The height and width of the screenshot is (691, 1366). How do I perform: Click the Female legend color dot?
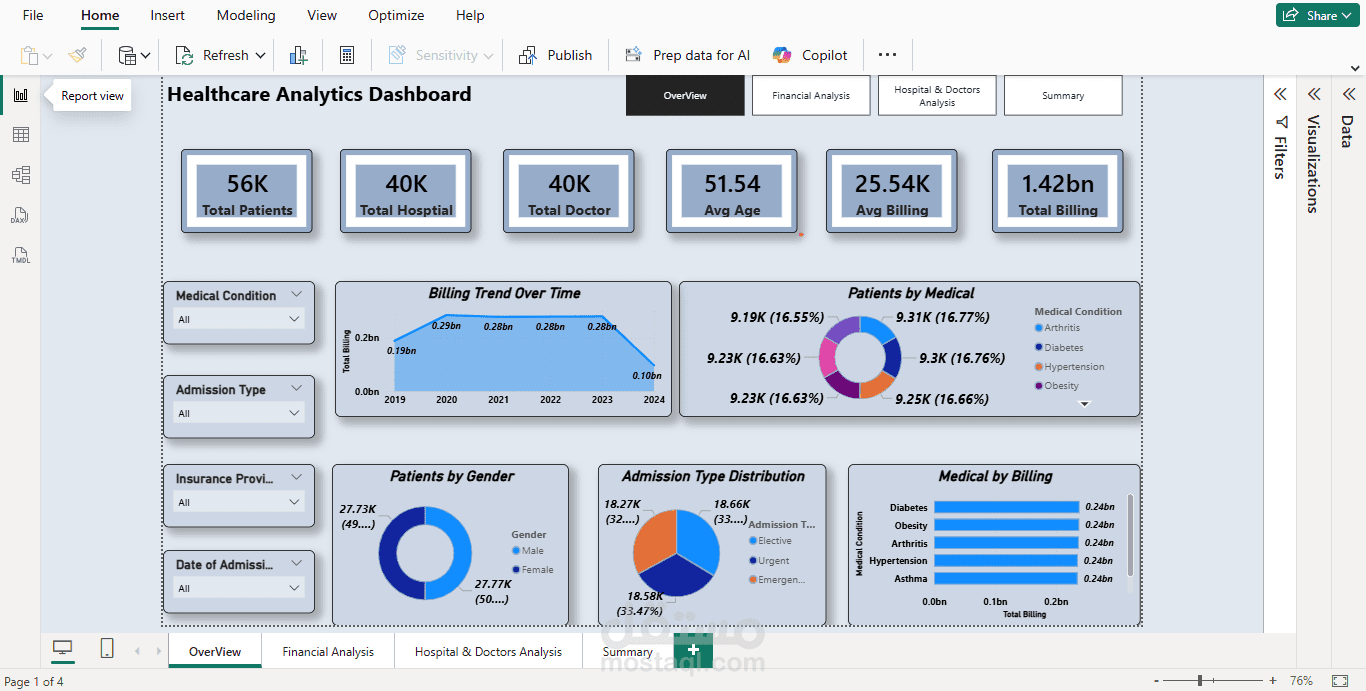pos(516,570)
